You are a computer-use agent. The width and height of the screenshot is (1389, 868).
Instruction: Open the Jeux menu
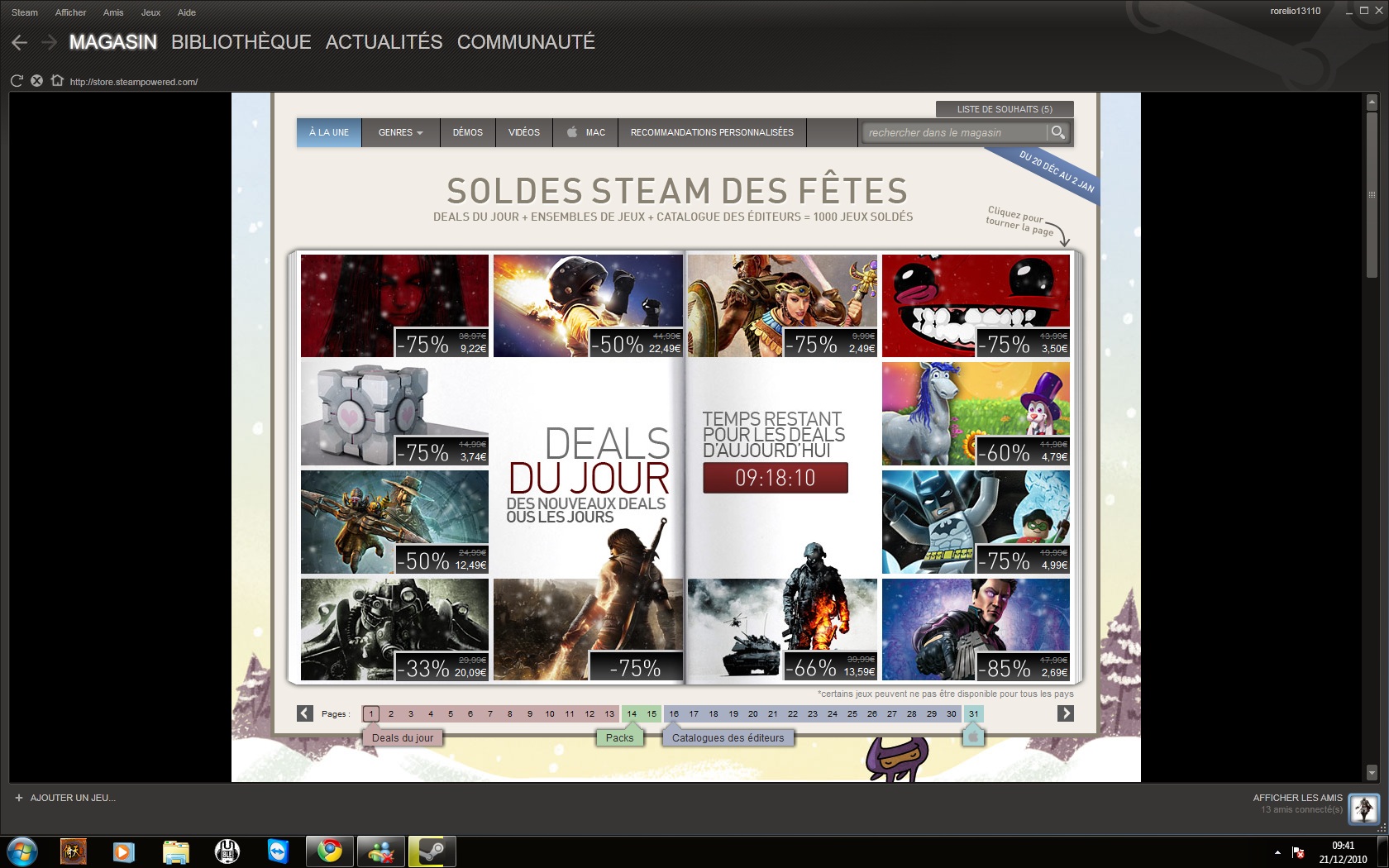coord(150,12)
